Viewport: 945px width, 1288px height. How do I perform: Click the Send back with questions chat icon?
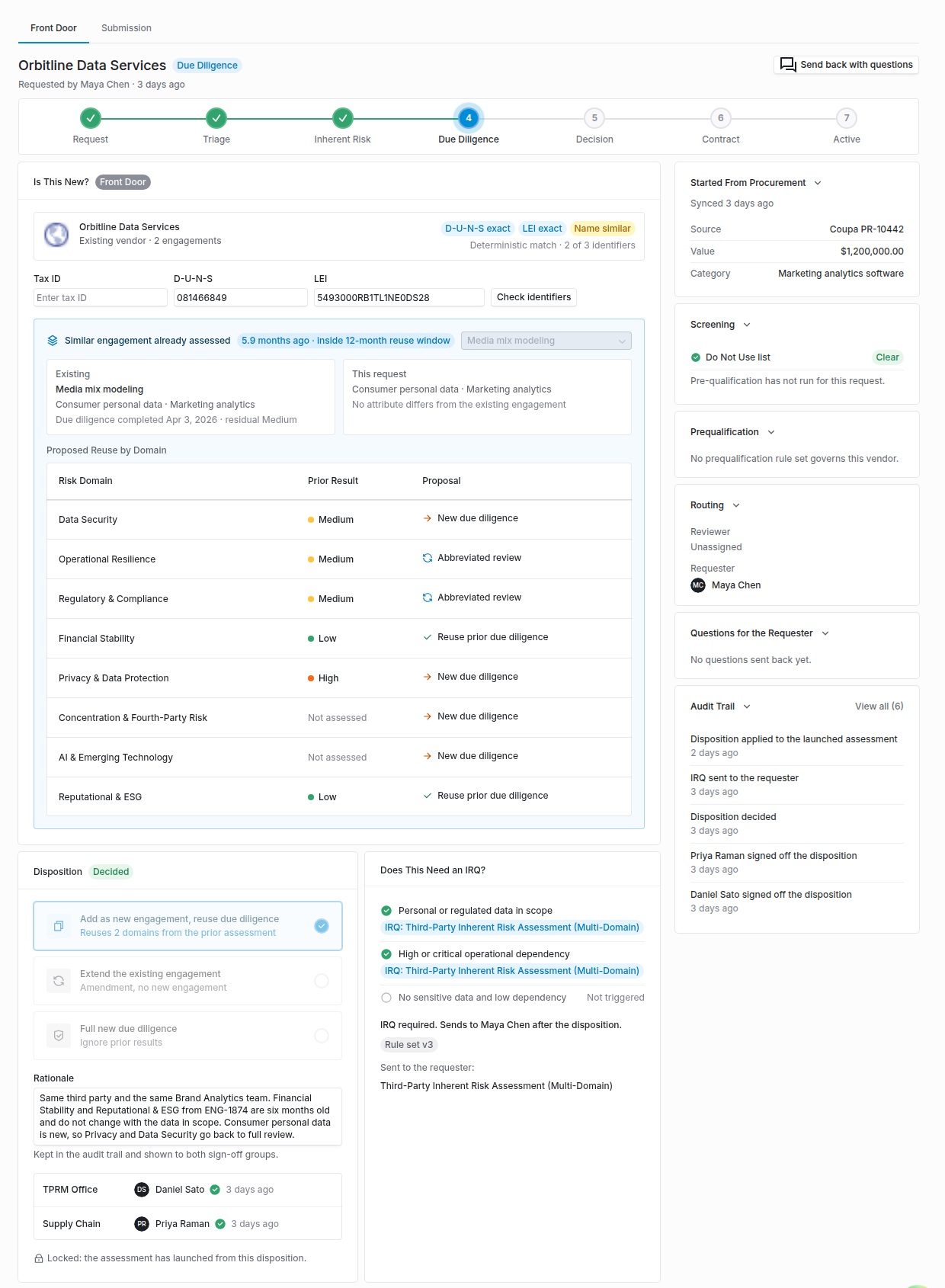click(788, 65)
